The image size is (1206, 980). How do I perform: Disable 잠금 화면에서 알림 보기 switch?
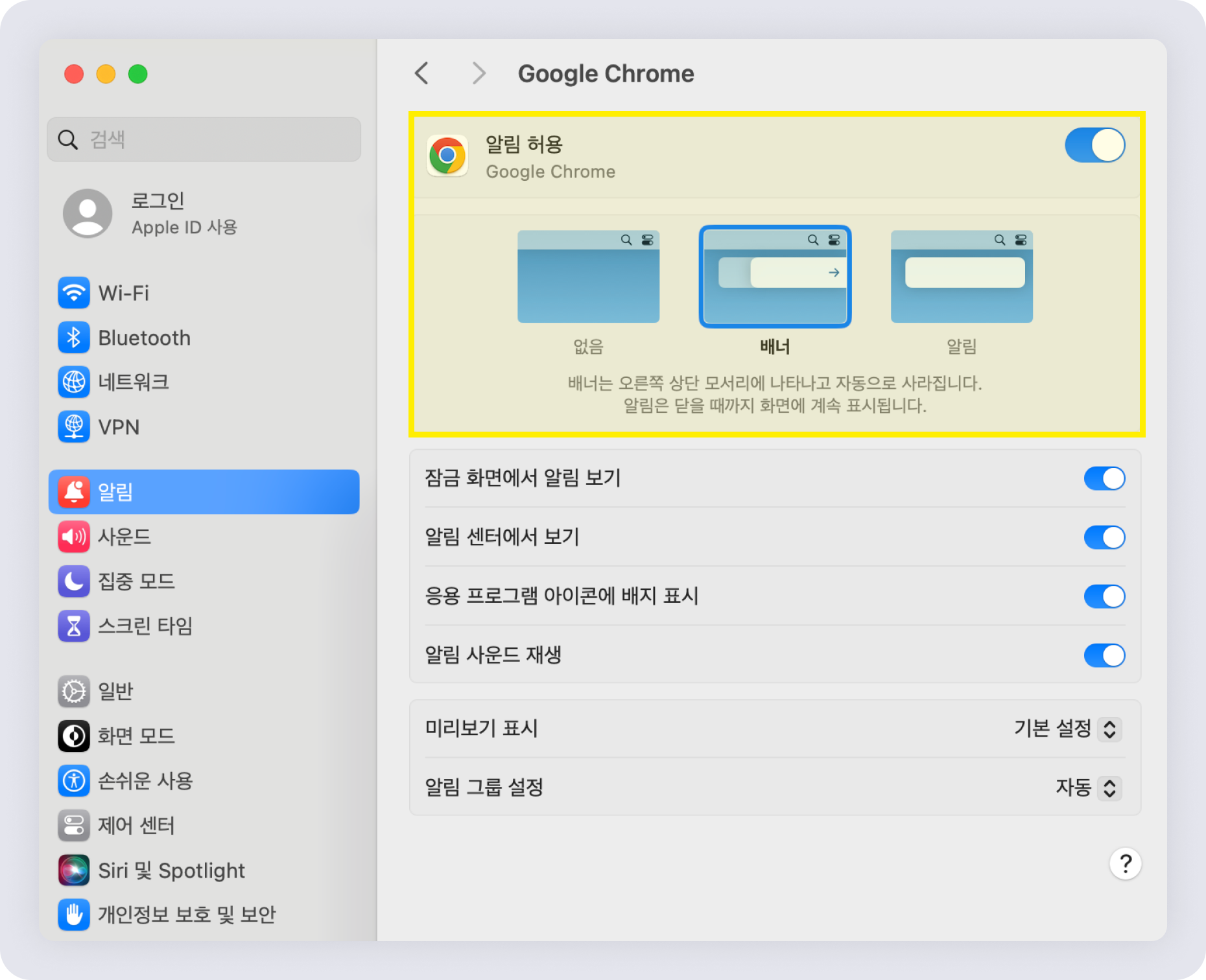[1104, 478]
